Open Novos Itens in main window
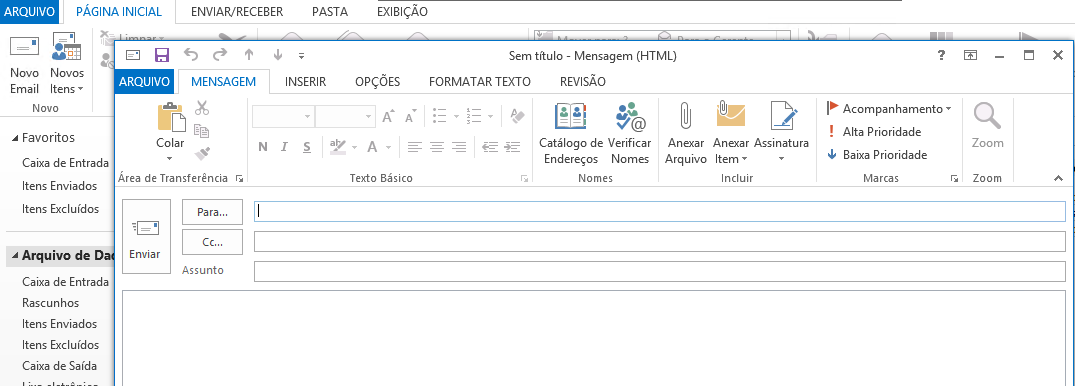This screenshot has width=1075, height=386. 67,64
